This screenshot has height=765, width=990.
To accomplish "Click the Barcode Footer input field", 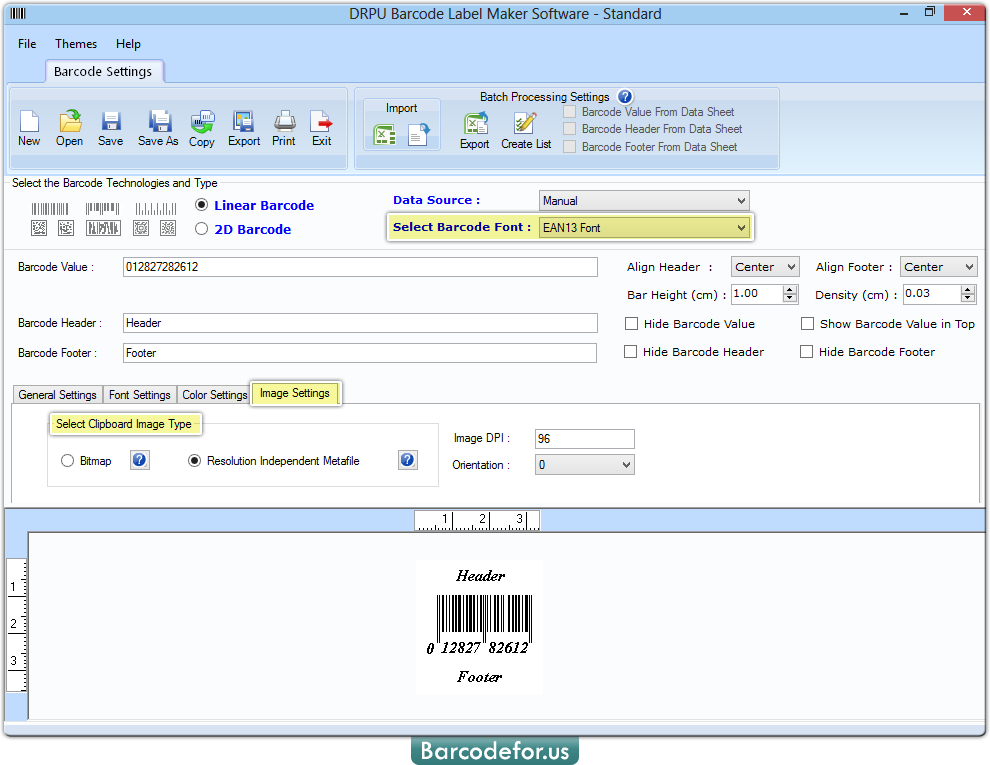I will click(x=360, y=353).
